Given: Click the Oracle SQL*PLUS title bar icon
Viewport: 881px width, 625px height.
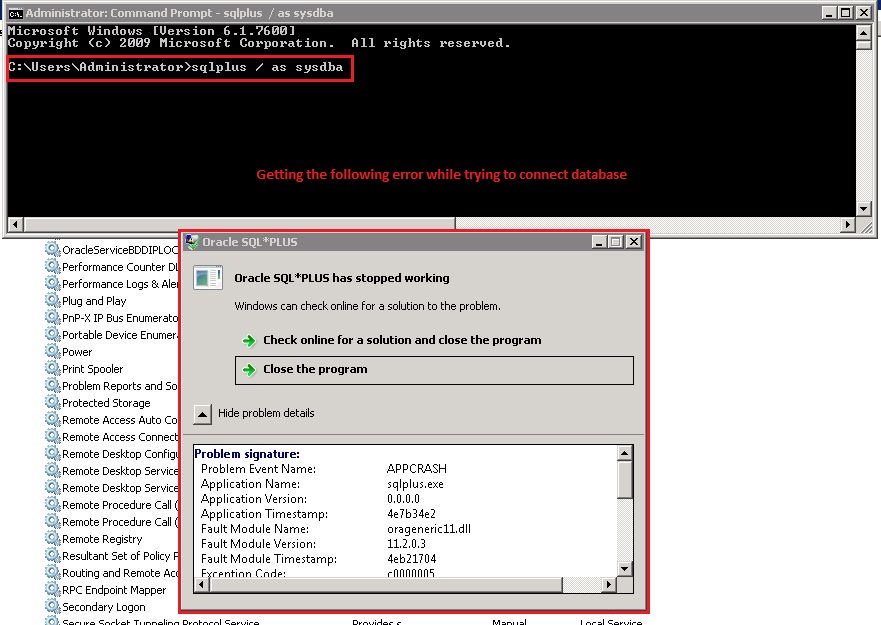Looking at the screenshot, I should (191, 241).
